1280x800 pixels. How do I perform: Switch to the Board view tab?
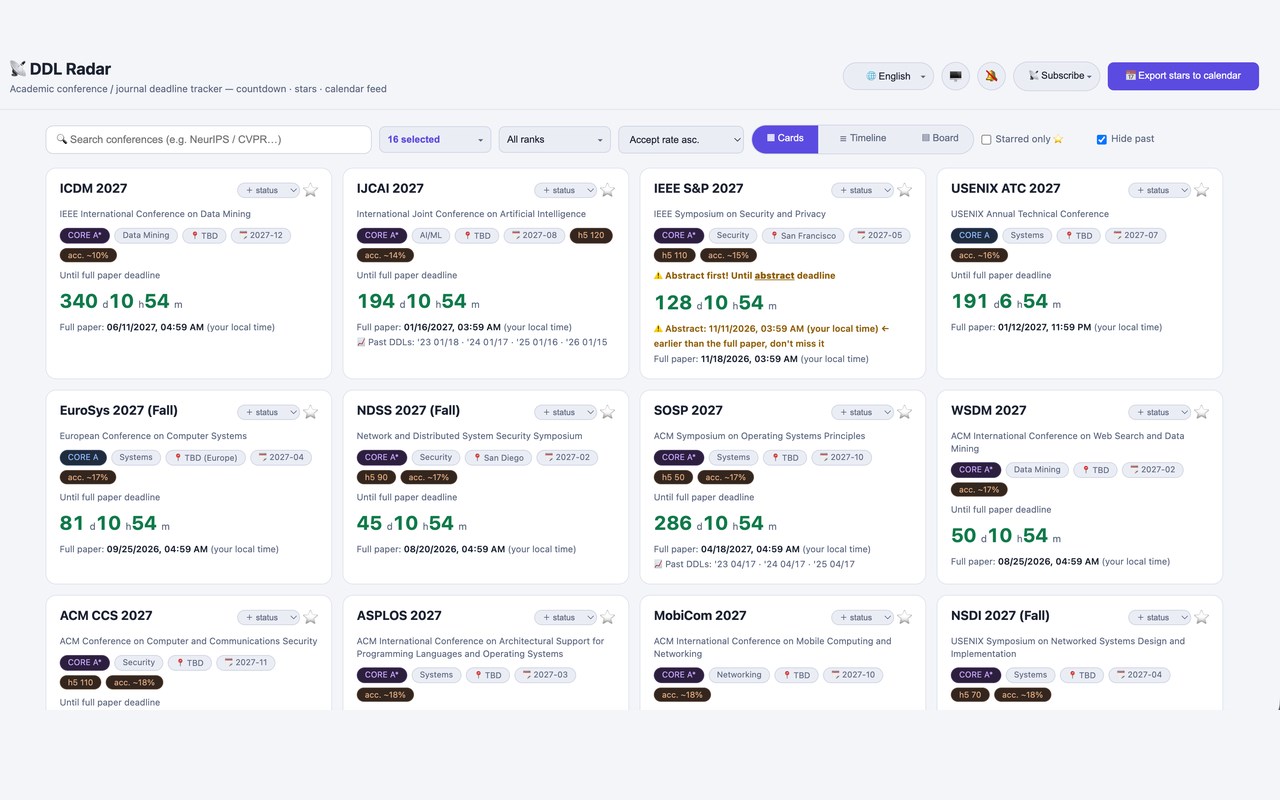(939, 139)
